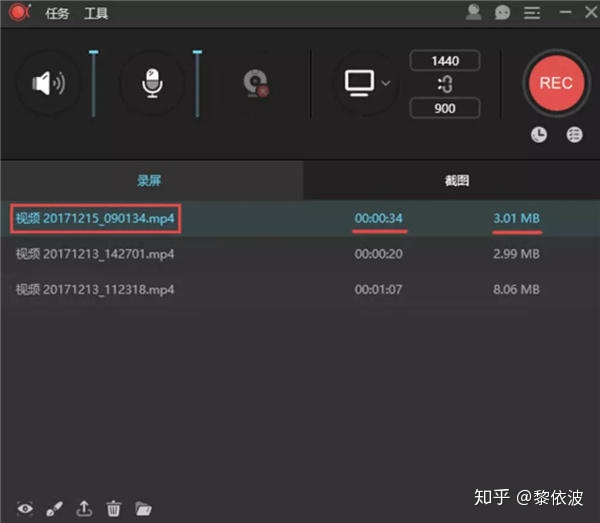Image resolution: width=600 pixels, height=523 pixels.
Task: Open the 工具 menu
Action: click(96, 14)
